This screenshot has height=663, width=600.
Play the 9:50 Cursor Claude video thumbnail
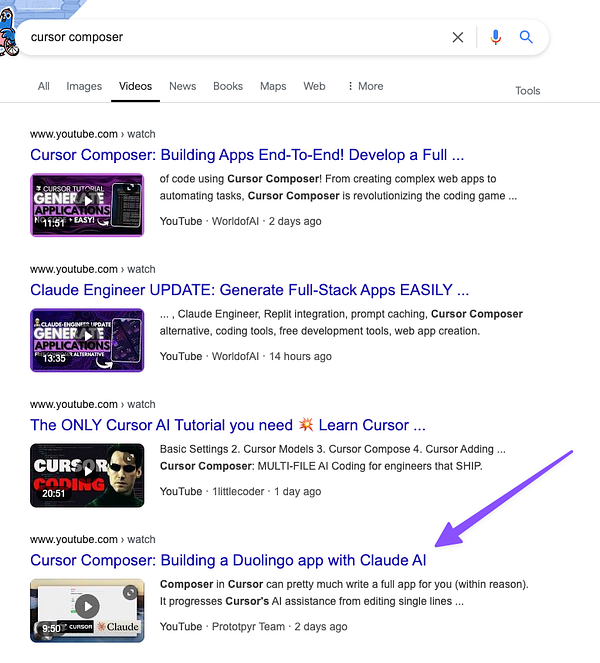(x=87, y=611)
